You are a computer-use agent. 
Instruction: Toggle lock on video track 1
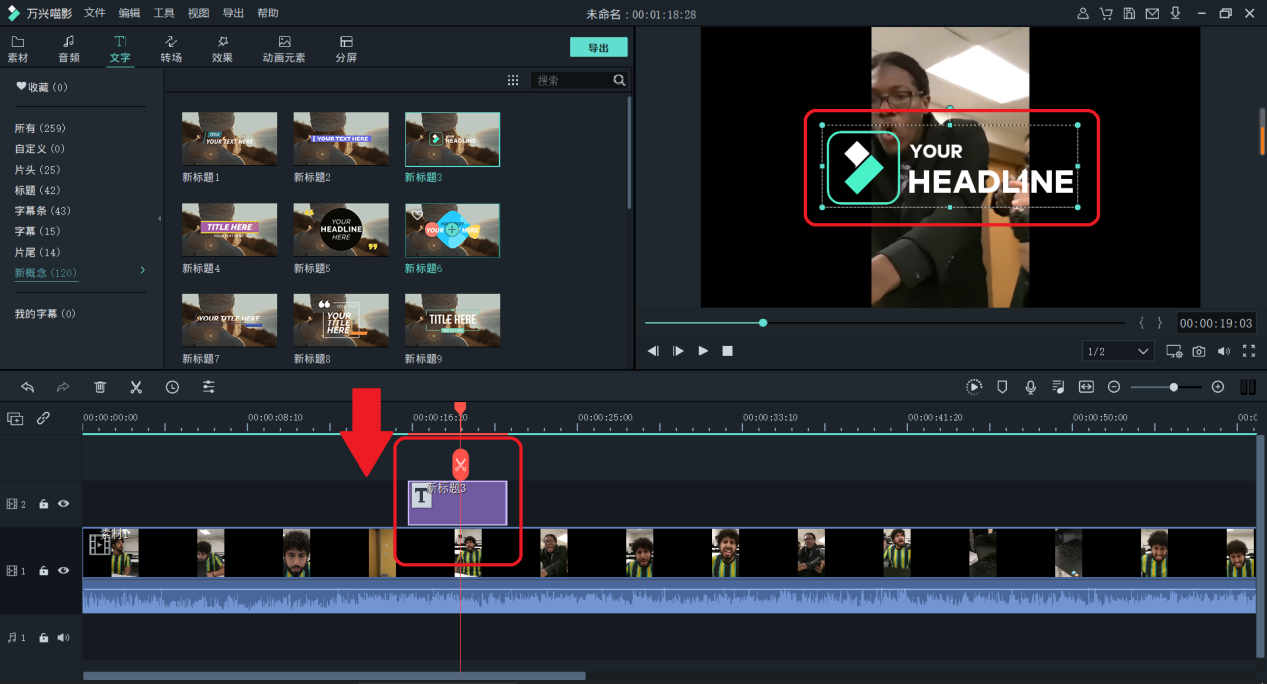(44, 571)
